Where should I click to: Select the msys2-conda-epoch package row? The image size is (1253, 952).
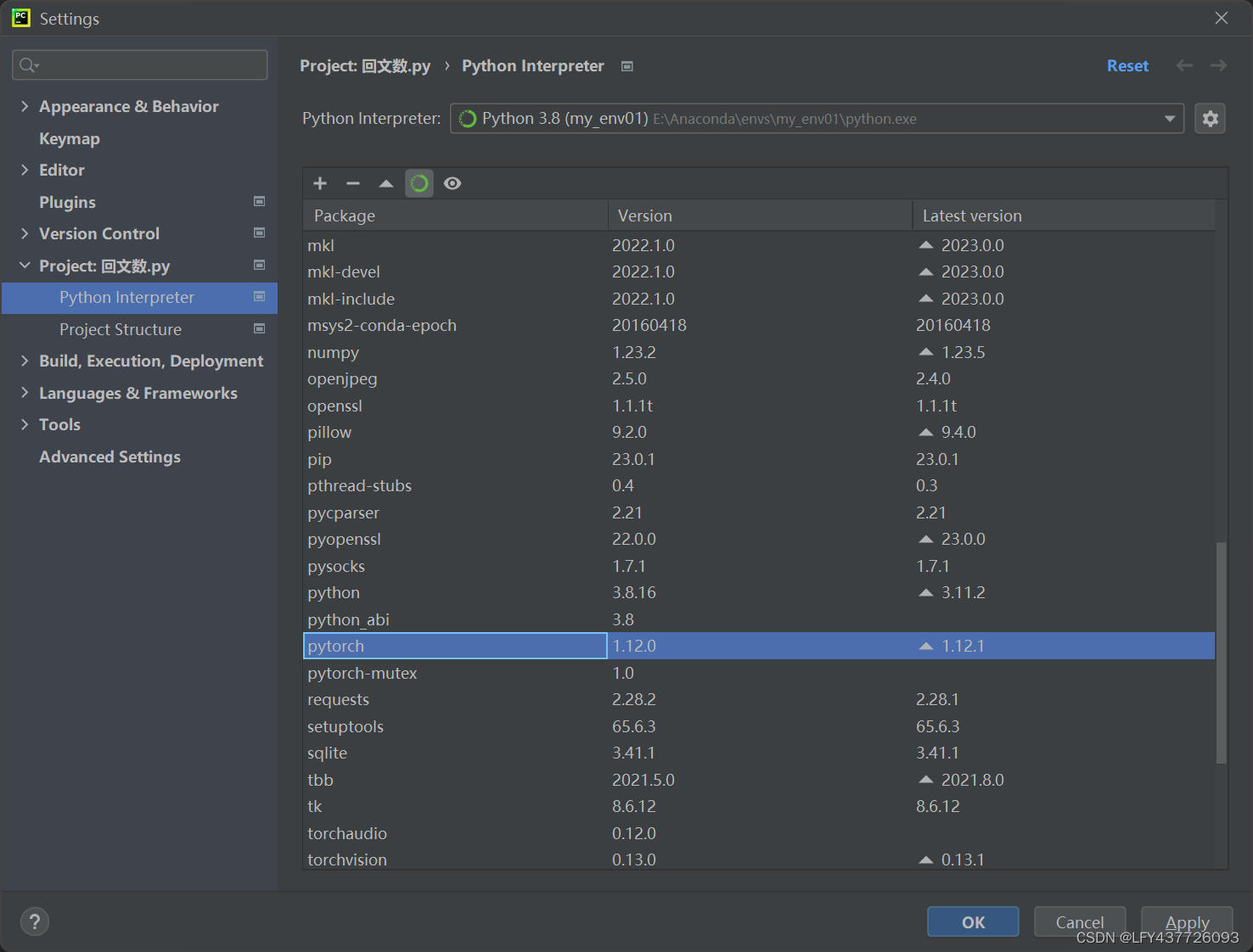click(x=759, y=325)
